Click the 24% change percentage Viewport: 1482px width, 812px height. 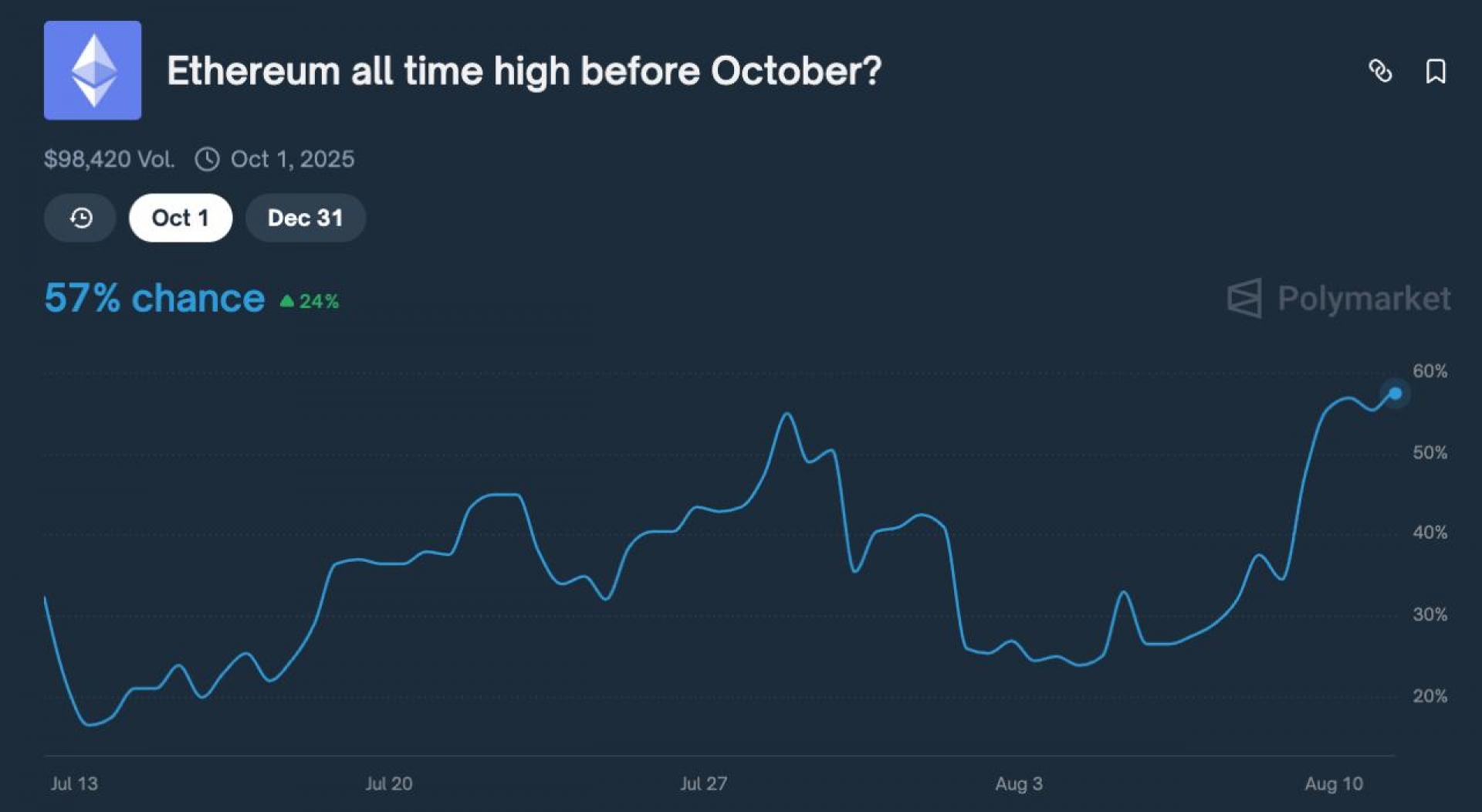[319, 301]
